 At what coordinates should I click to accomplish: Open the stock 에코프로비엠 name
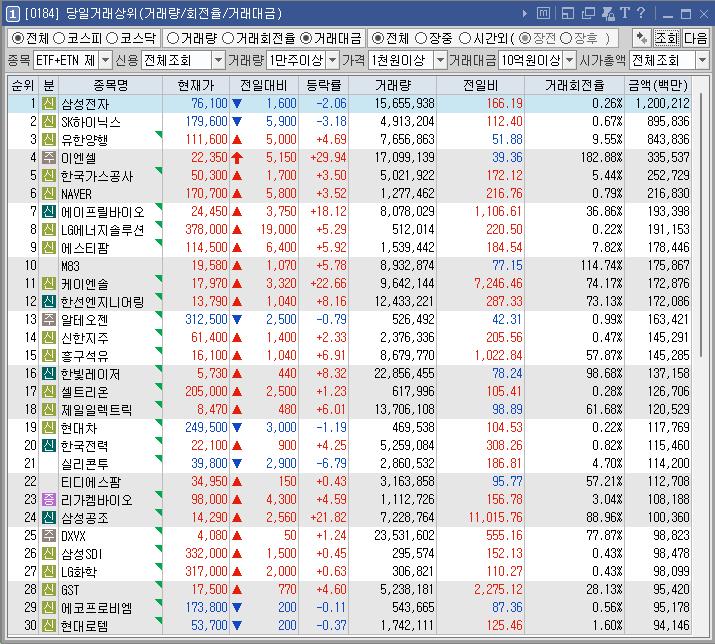[x=97, y=608]
